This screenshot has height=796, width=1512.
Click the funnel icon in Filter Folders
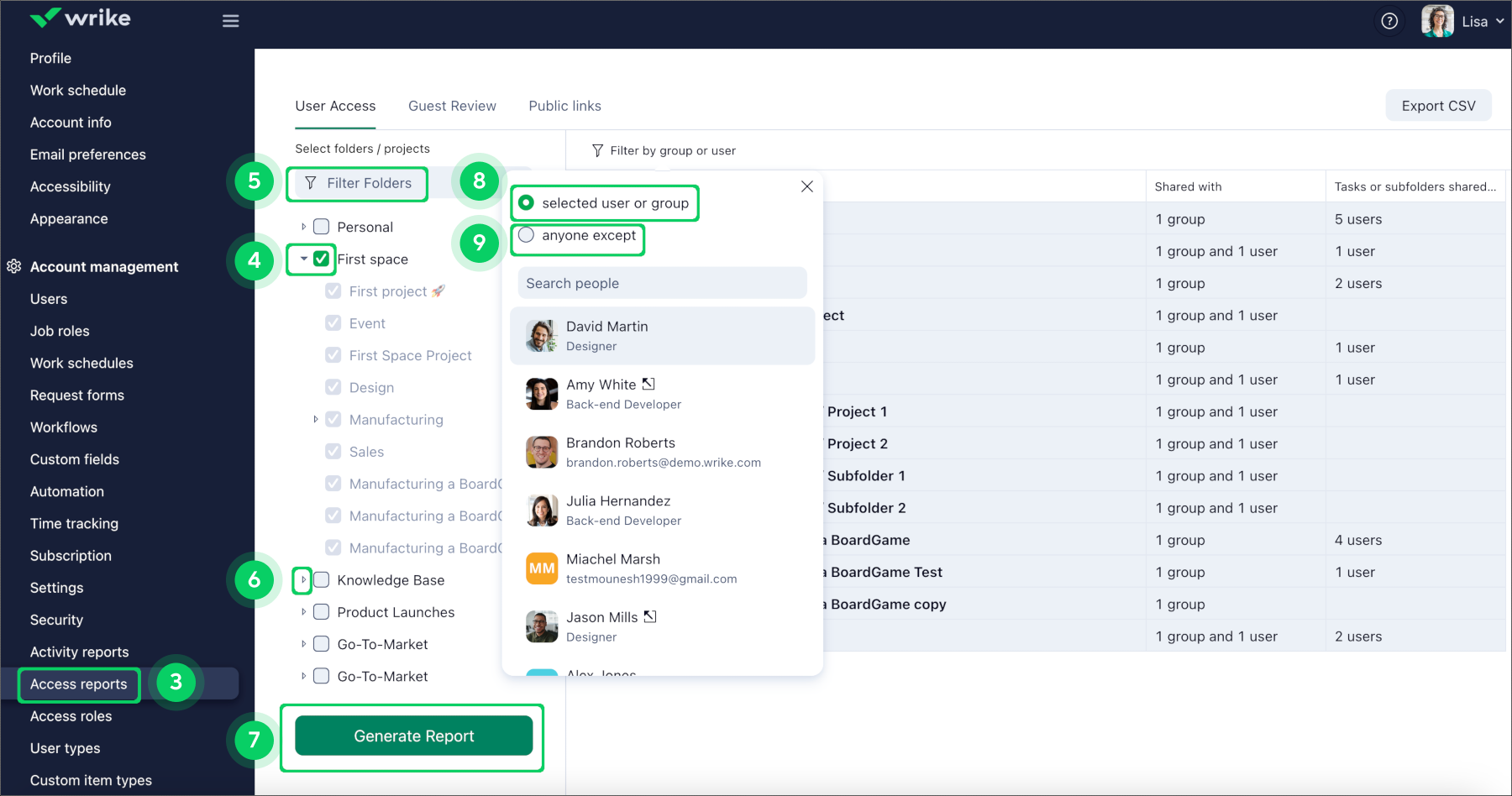311,183
